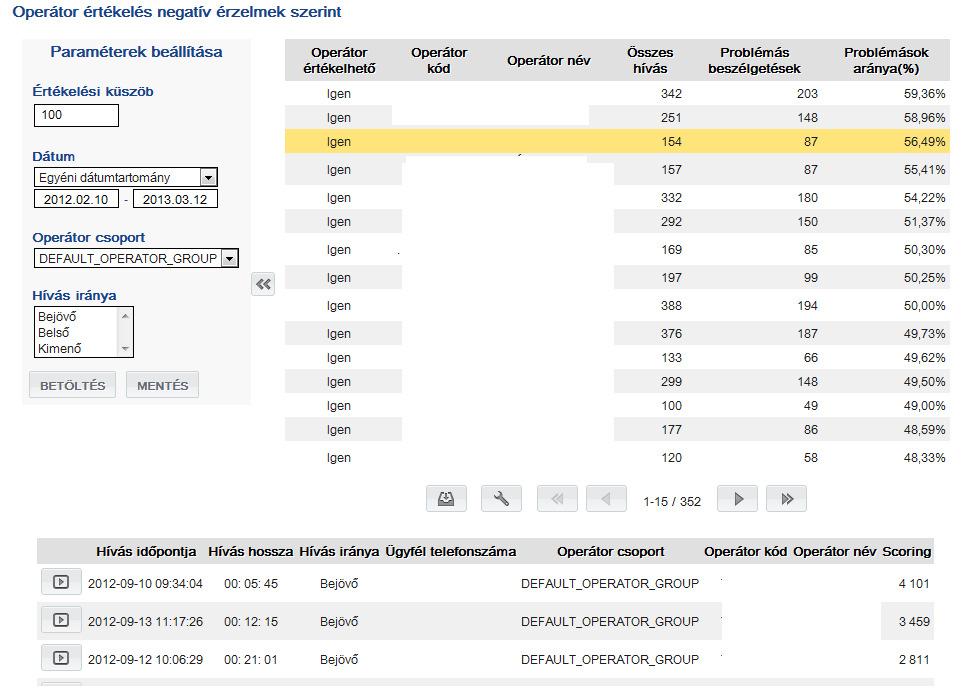Screen dimensions: 971x690
Task: Select the row with 48,59% ratio
Action: [617, 430]
